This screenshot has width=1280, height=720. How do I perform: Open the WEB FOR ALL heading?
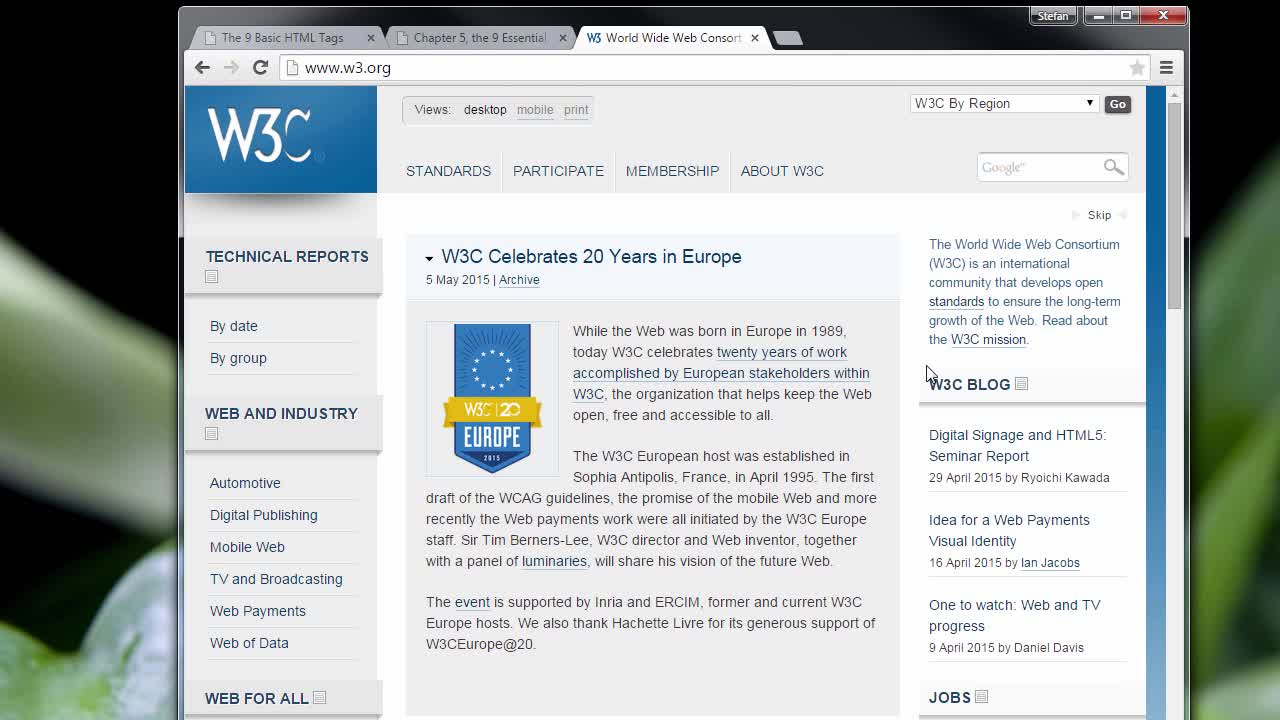pyautogui.click(x=257, y=698)
